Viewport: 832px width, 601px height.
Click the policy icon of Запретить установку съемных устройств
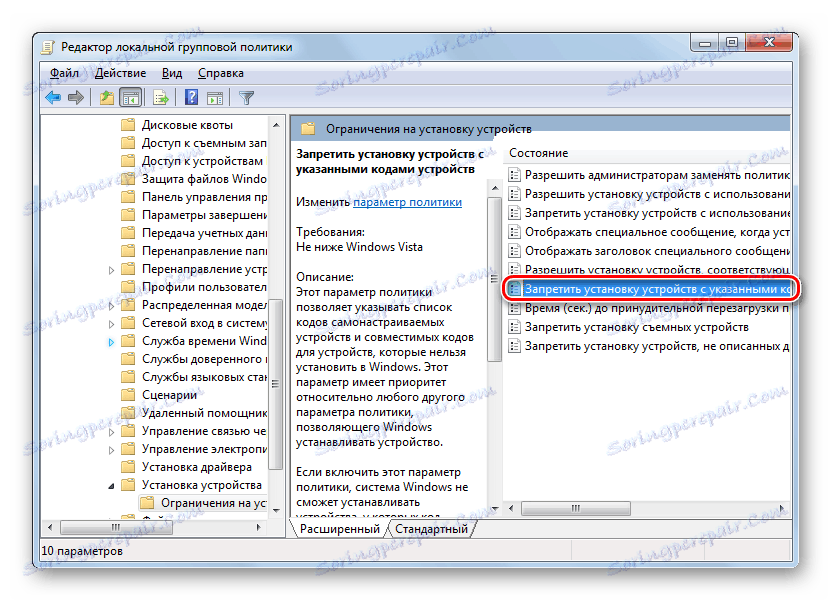click(514, 327)
